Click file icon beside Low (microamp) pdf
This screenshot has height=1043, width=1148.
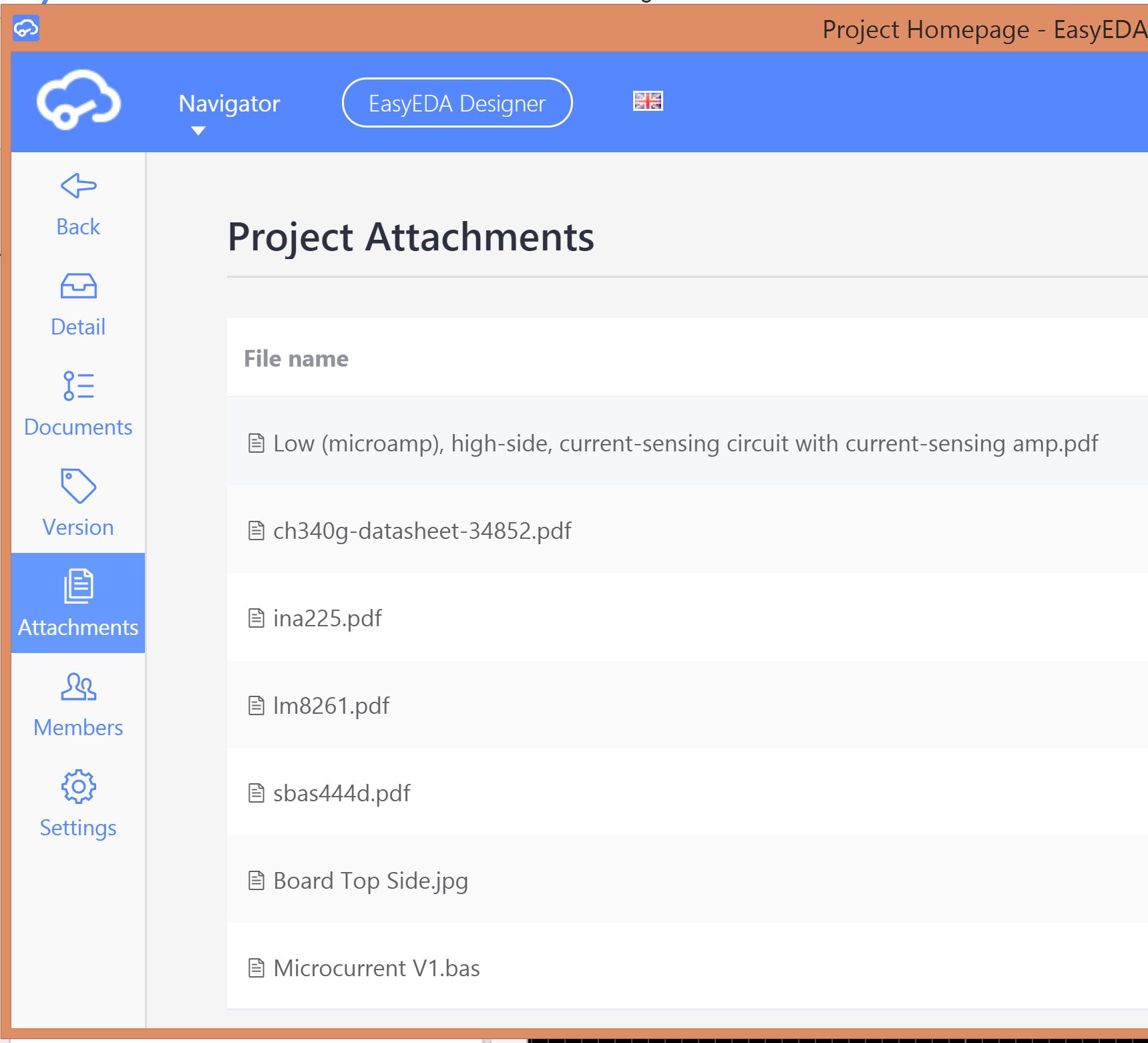pos(256,443)
